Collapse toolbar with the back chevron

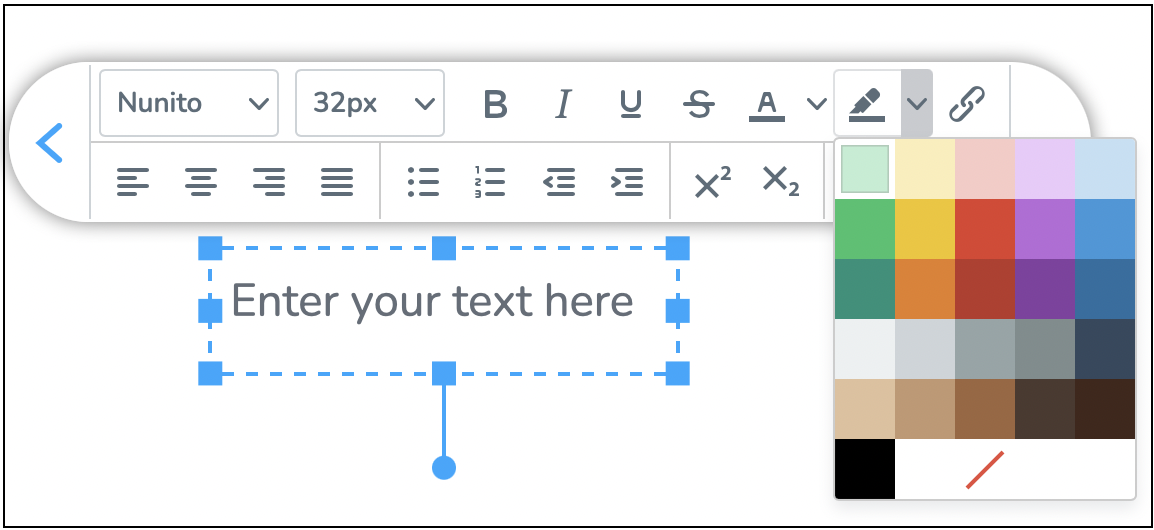[49, 143]
